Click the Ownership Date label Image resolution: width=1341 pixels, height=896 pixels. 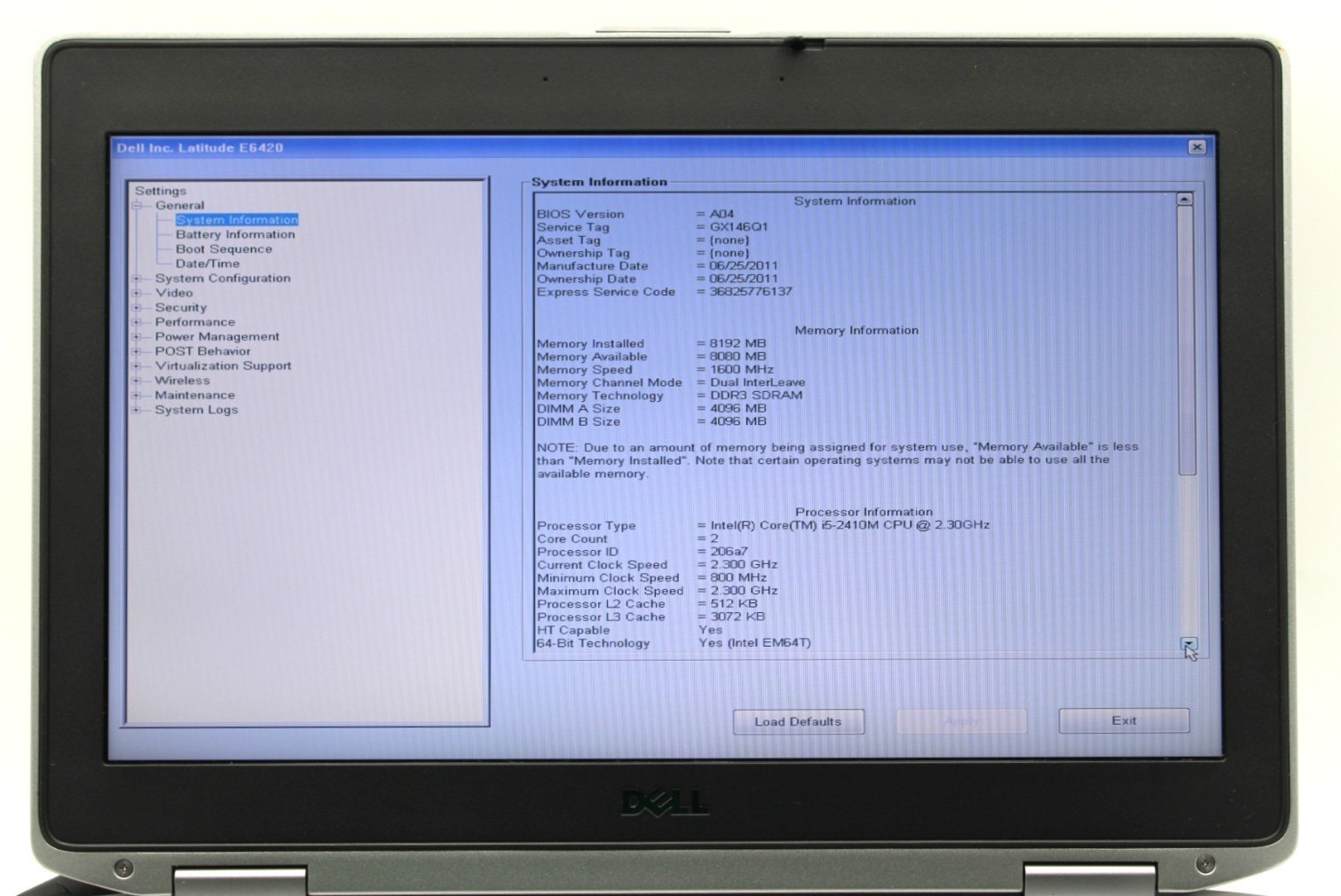586,279
